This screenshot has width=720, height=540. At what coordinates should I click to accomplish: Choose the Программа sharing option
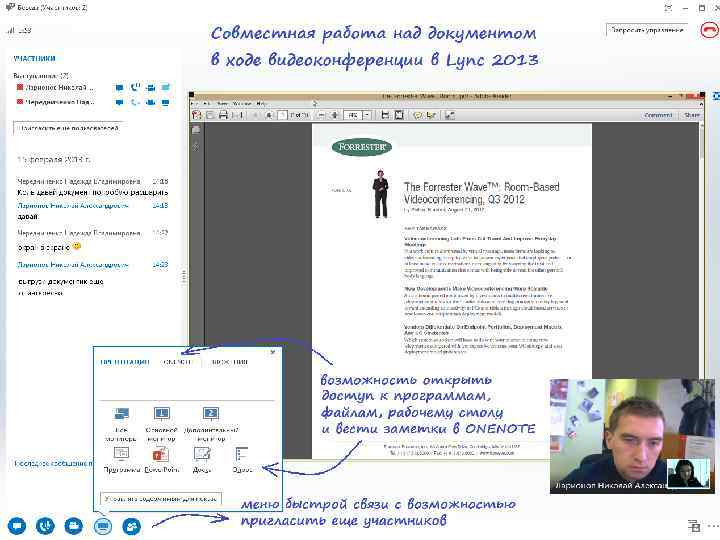click(121, 460)
